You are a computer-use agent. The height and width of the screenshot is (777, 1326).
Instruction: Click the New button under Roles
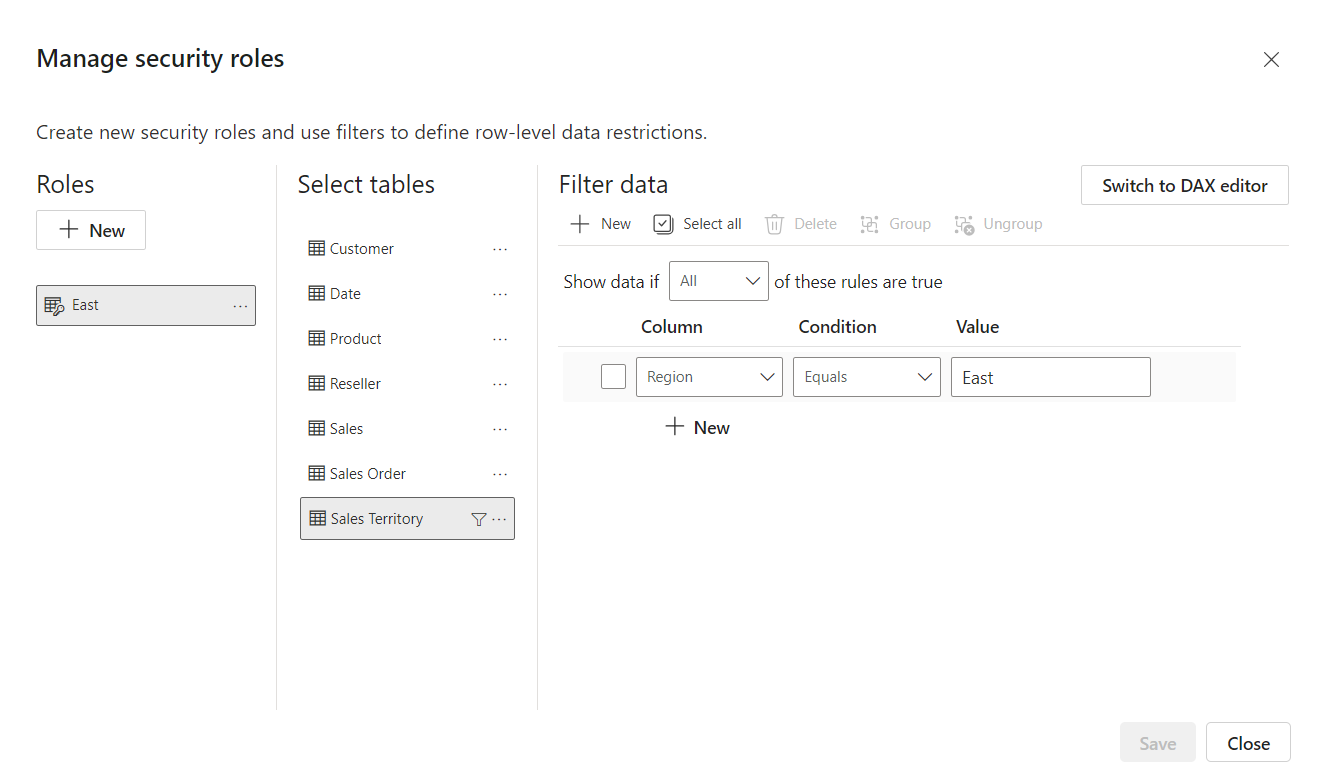click(91, 230)
